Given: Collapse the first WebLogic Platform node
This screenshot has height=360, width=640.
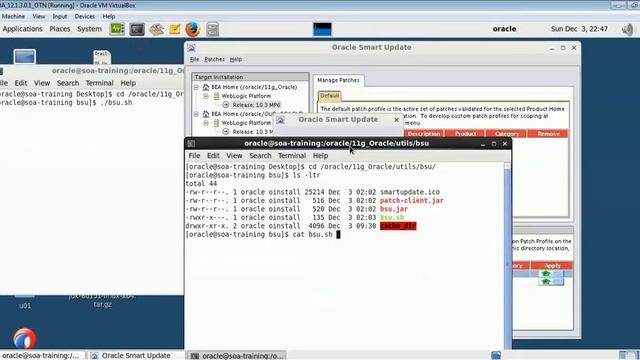Looking at the screenshot, I should (206, 96).
